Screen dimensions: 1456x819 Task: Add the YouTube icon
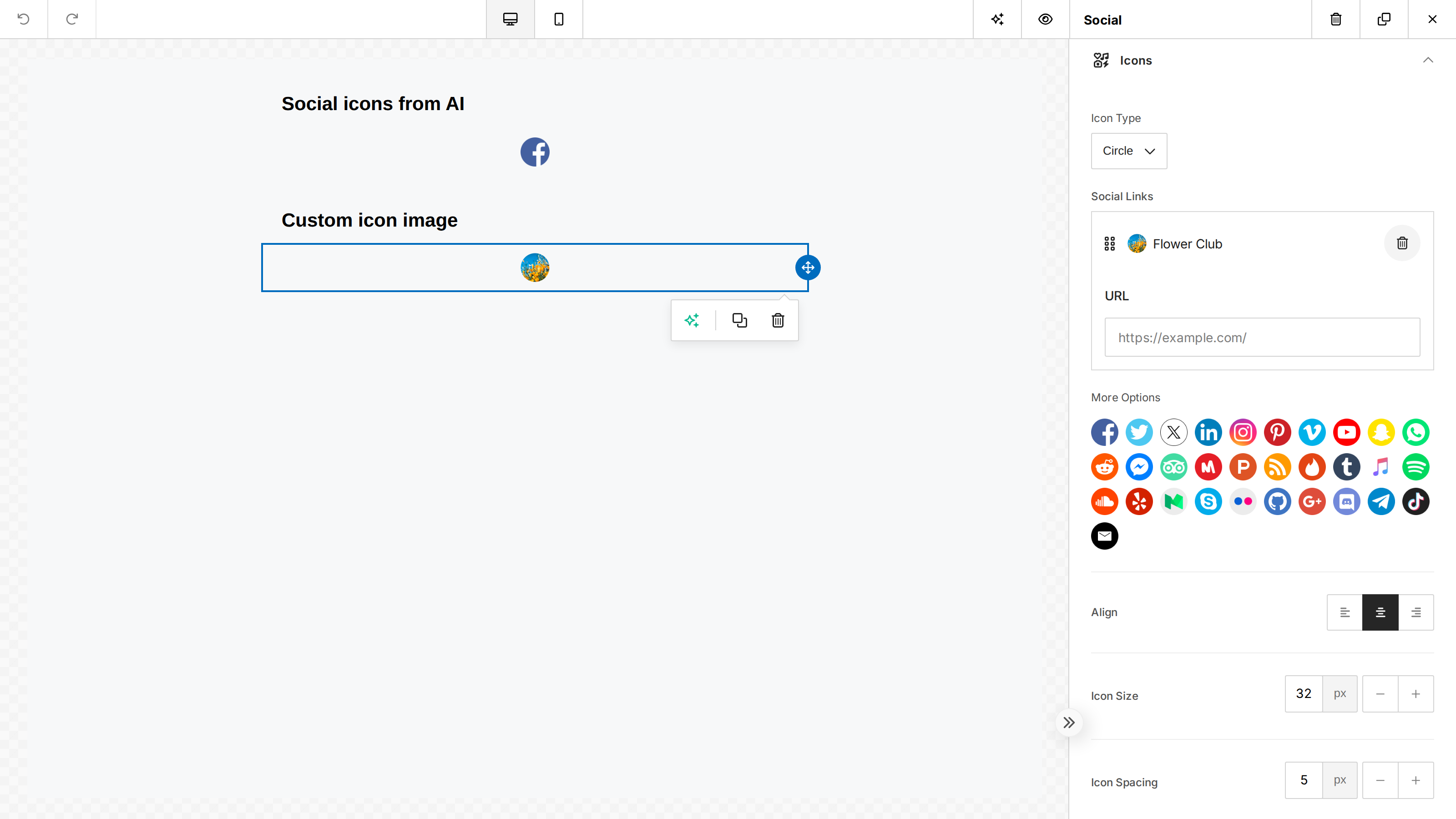point(1346,432)
